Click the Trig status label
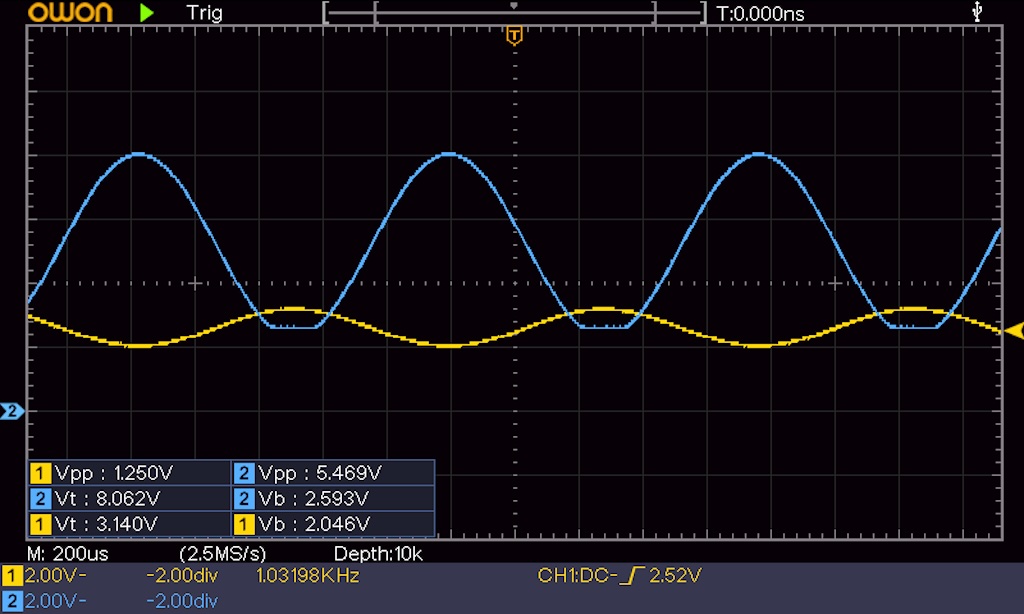1024x614 pixels. point(204,13)
